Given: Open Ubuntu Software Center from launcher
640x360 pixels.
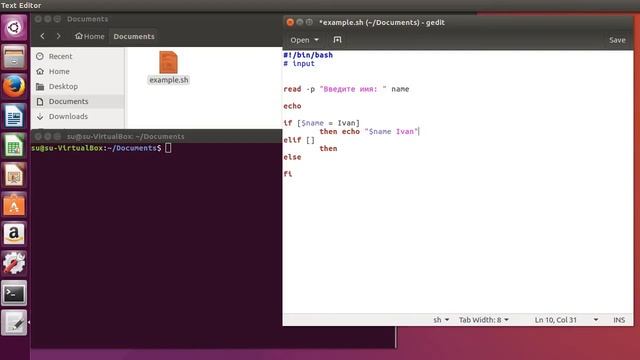Looking at the screenshot, I should tap(14, 204).
